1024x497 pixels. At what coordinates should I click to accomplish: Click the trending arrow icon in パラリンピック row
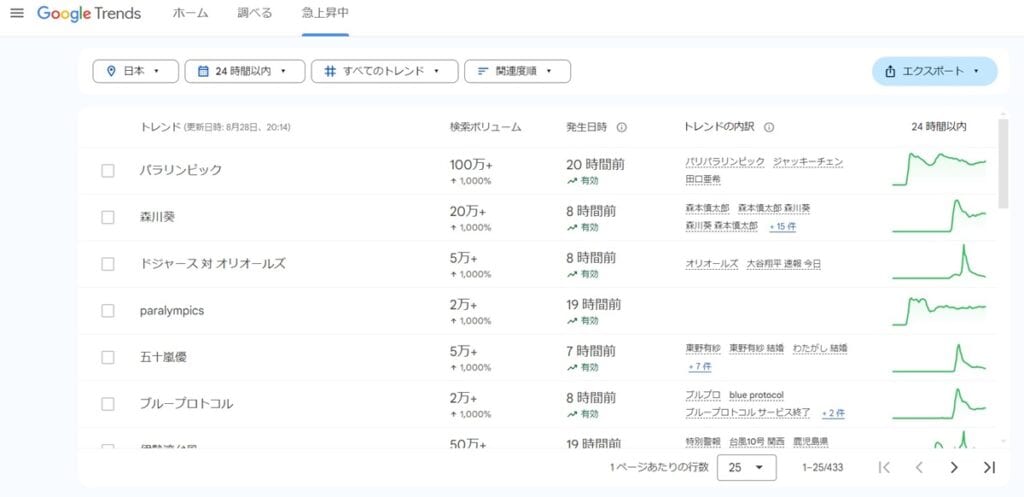572,181
